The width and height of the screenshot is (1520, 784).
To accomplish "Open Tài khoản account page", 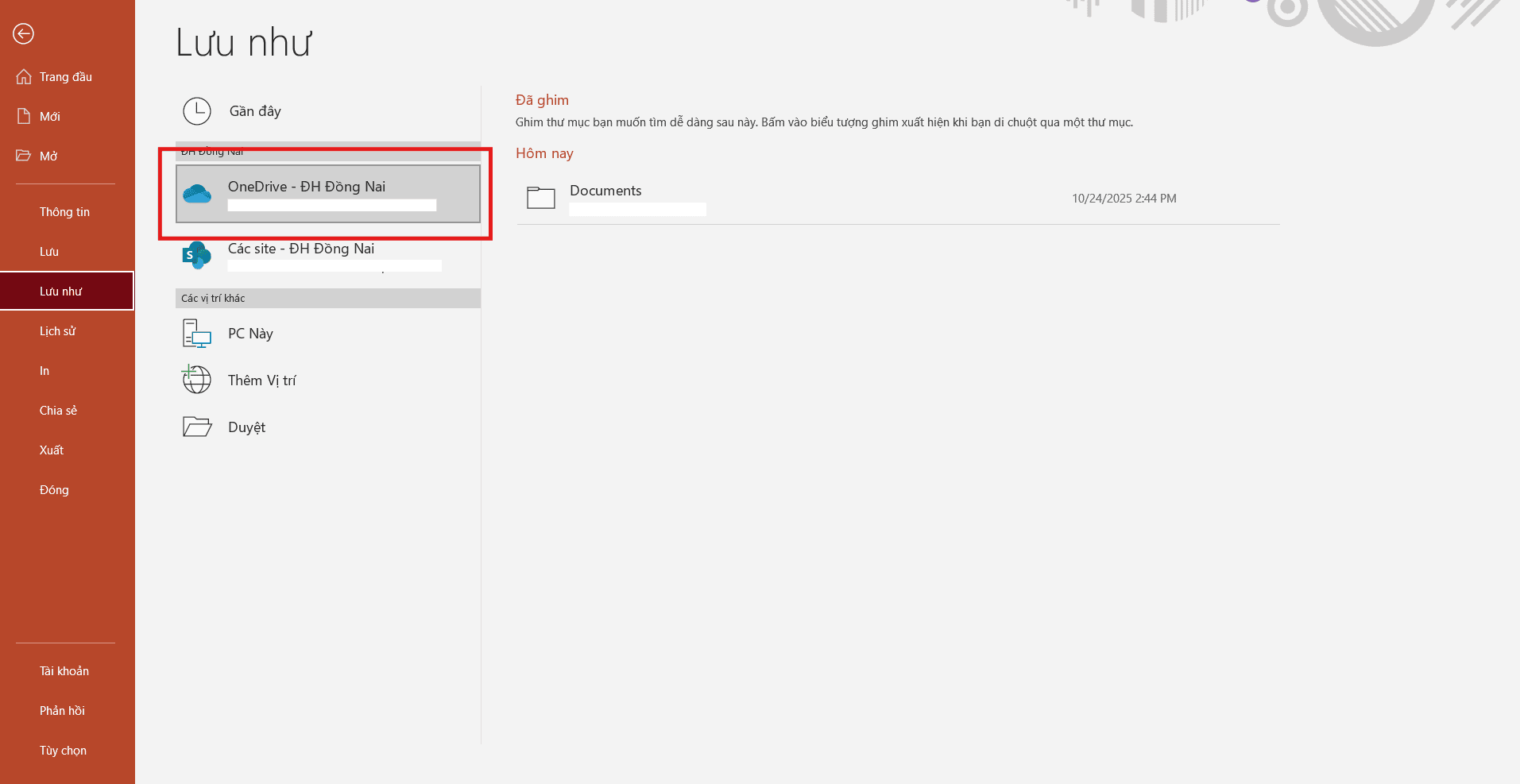I will pyautogui.click(x=64, y=671).
